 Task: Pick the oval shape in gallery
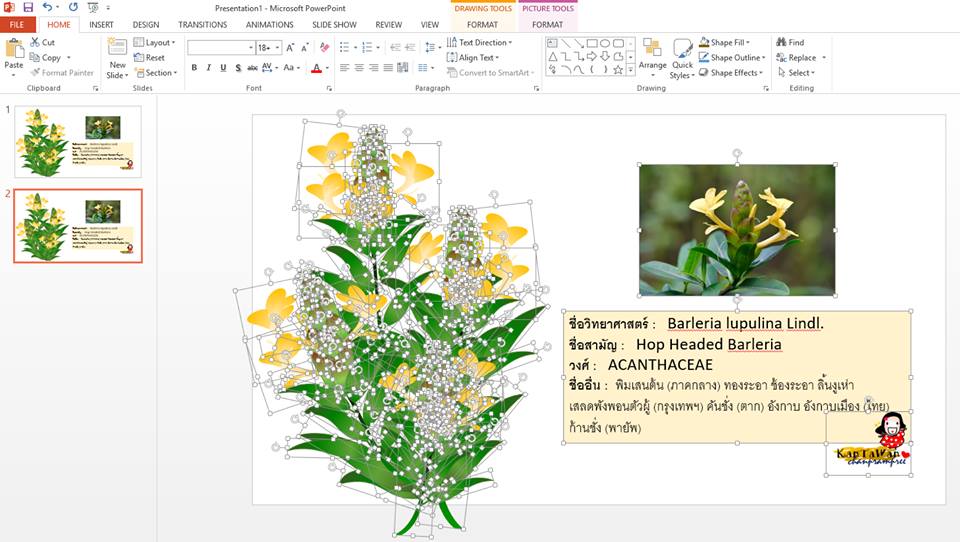pyautogui.click(x=605, y=43)
